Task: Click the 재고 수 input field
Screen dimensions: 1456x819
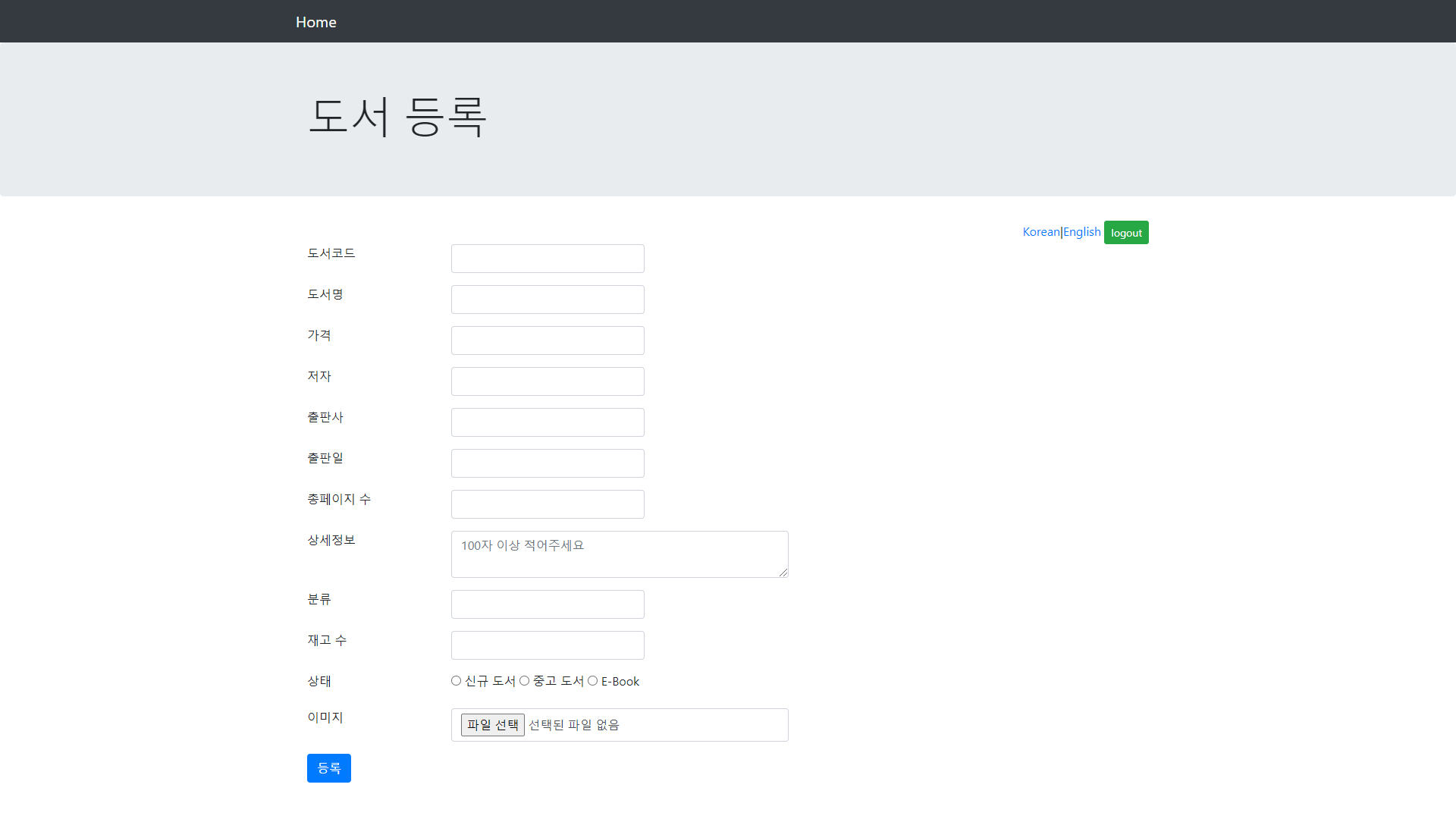Action: tap(547, 645)
